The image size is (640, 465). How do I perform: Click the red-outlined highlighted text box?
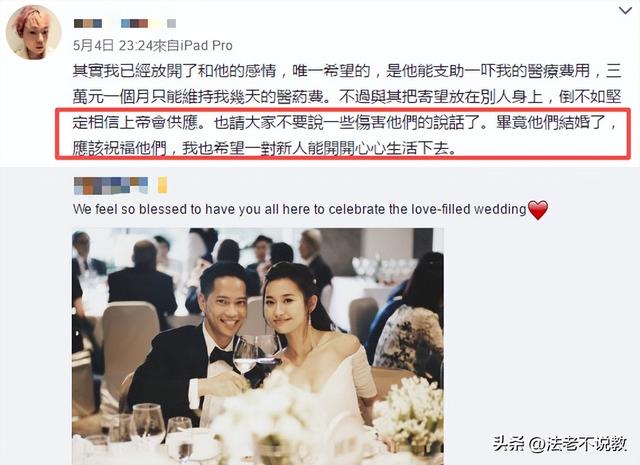(343, 133)
